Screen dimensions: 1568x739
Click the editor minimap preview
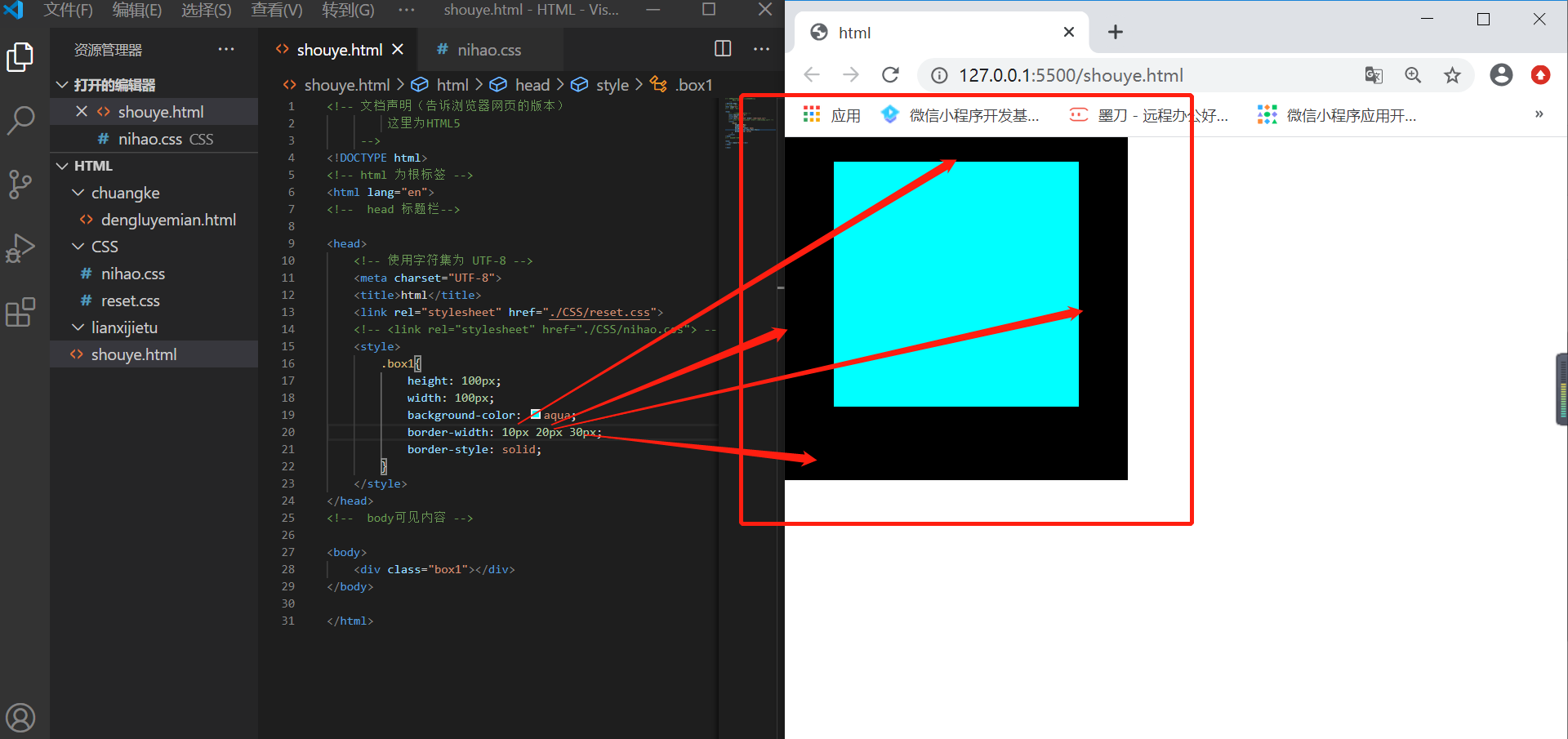(x=750, y=123)
